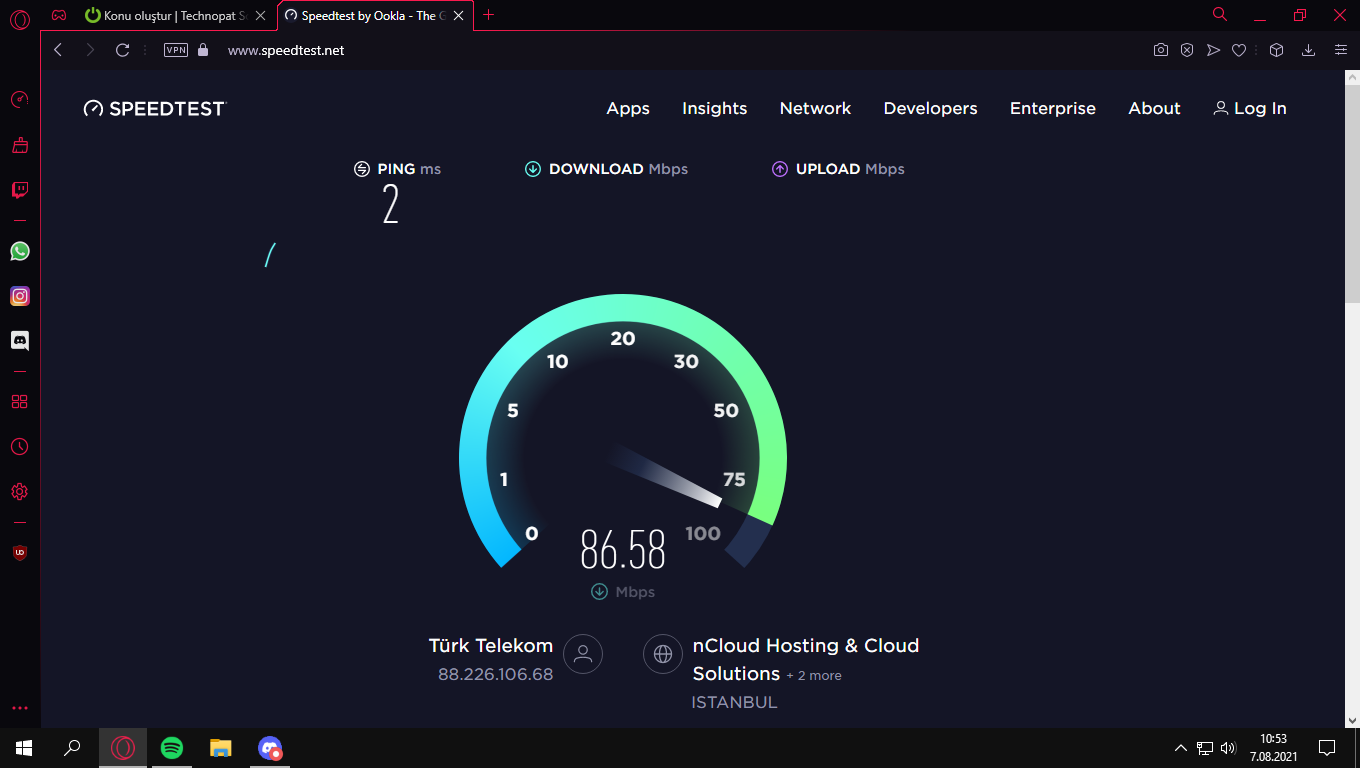
Task: Click the 86.58 speed reading
Action: coord(623,550)
